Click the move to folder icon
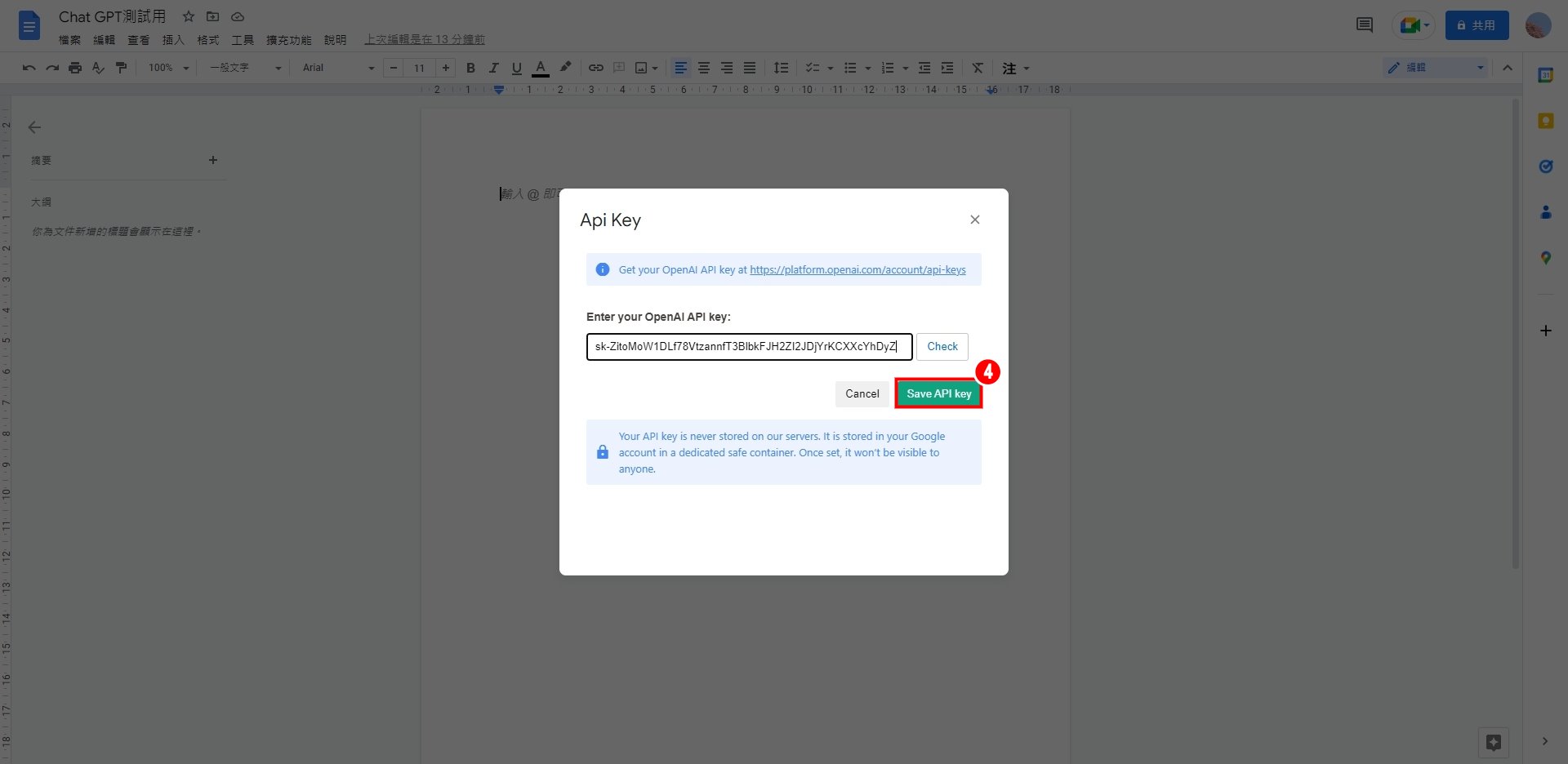 point(212,16)
